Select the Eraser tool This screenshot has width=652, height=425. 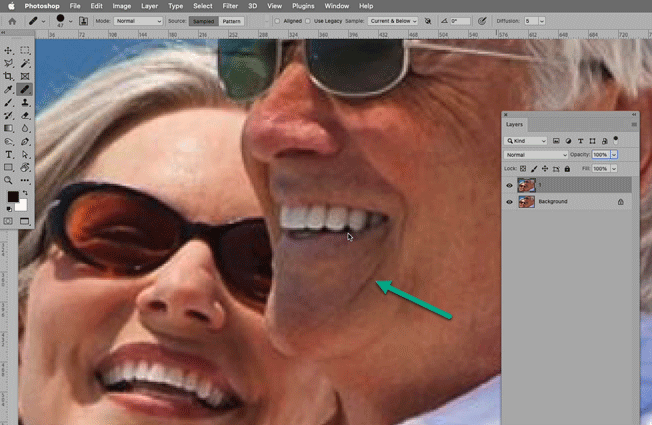[25, 115]
